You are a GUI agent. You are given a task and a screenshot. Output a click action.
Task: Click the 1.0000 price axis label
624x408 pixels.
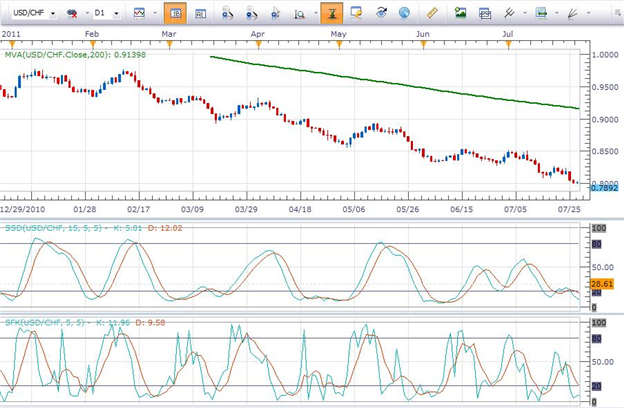click(605, 55)
